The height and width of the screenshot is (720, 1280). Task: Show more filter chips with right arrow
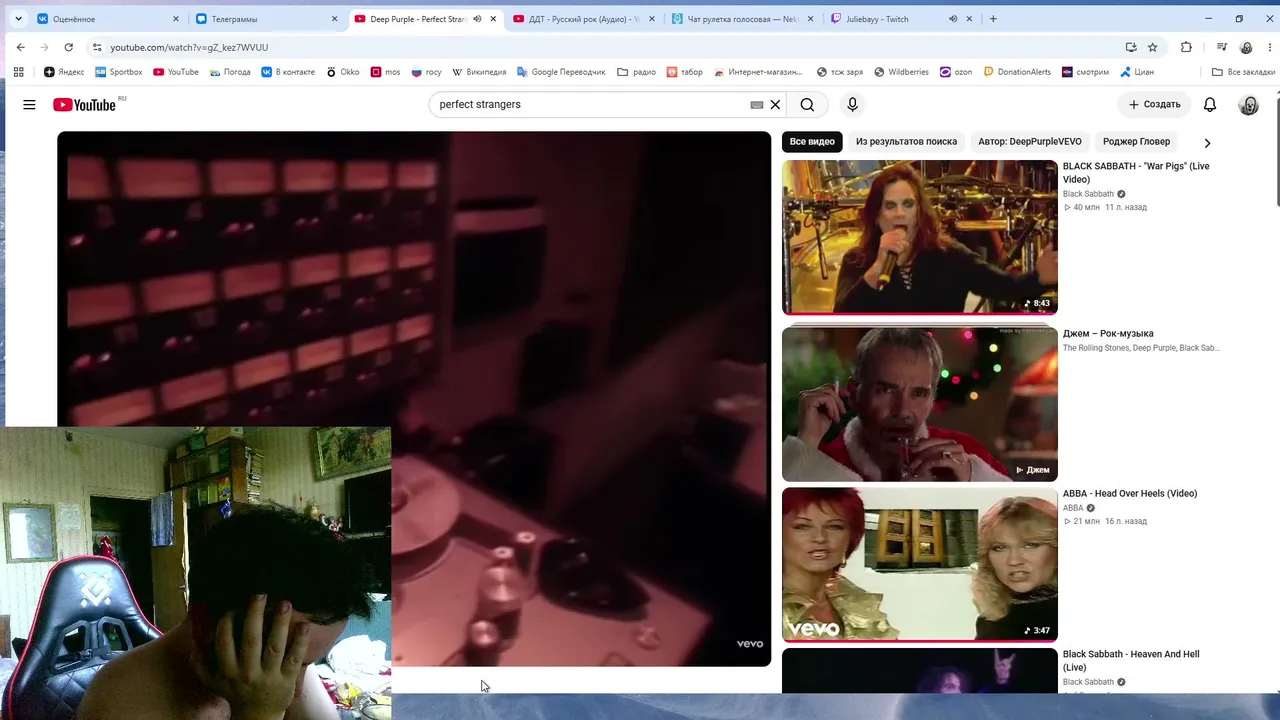click(1207, 142)
